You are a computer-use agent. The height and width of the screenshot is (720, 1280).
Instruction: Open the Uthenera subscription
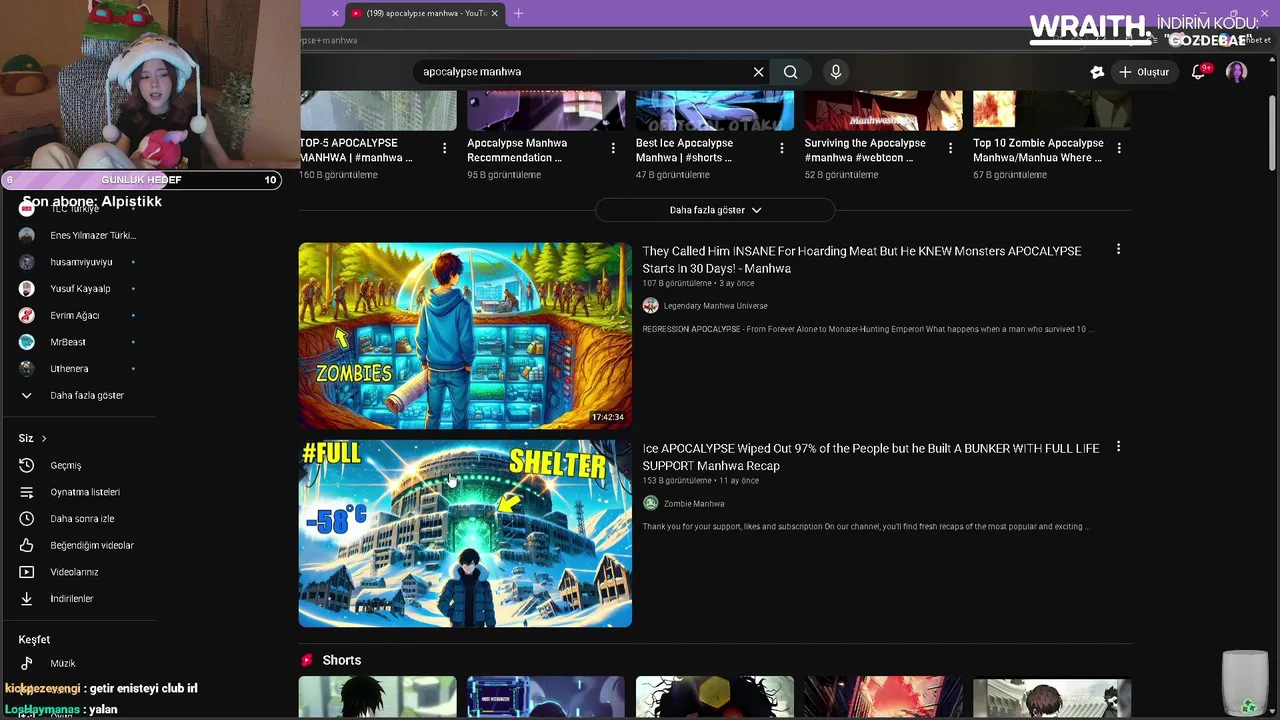click(x=79, y=369)
